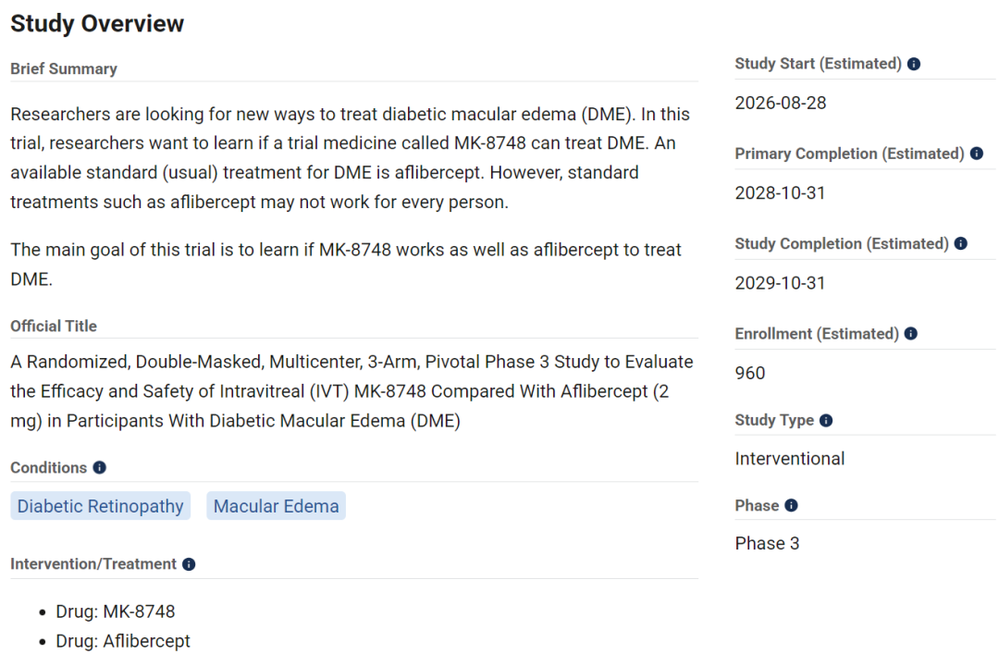This screenshot has width=999, height=654.
Task: Select the Diabetic Retinopathy condition tag
Action: coord(100,505)
